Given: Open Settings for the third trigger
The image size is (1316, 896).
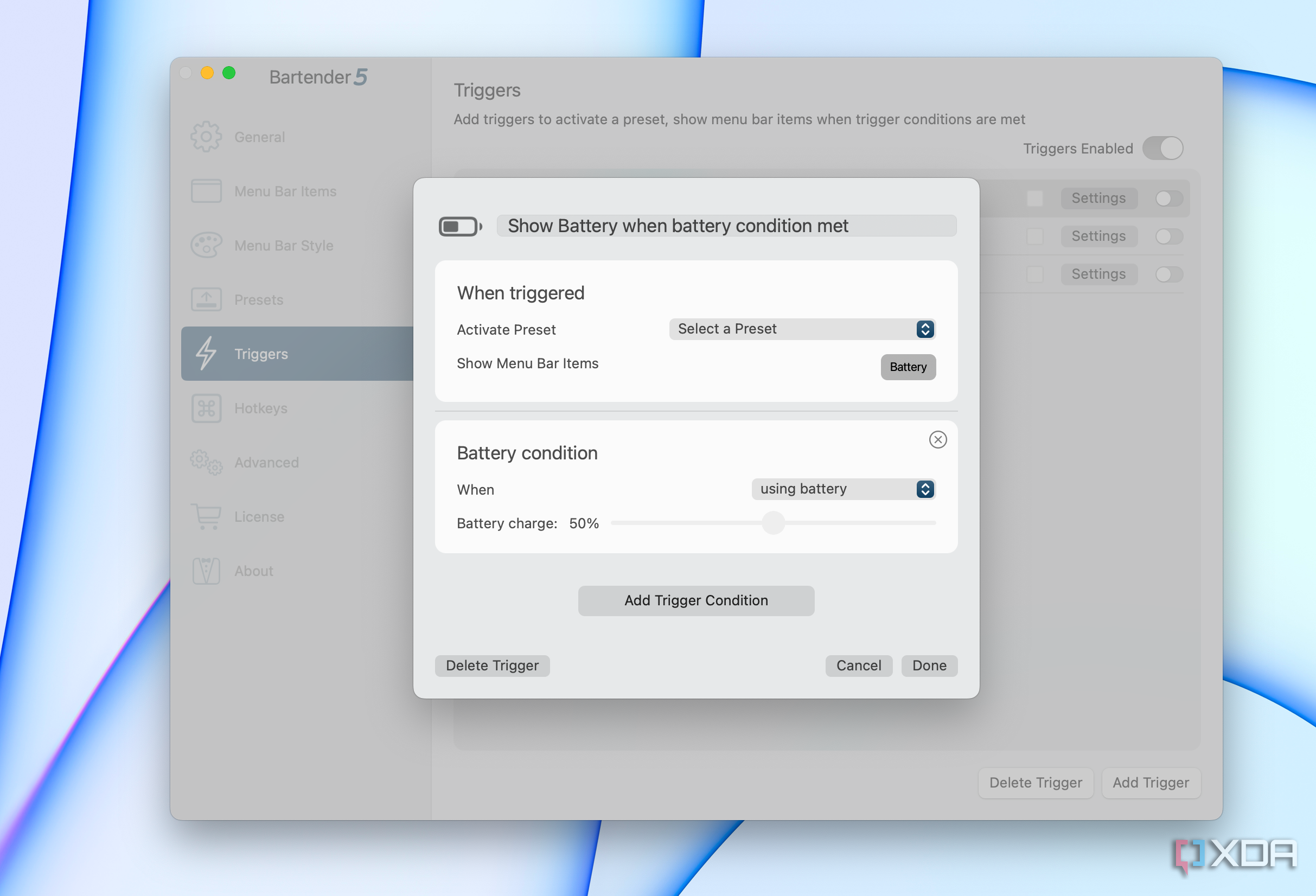Looking at the screenshot, I should coord(1098,274).
